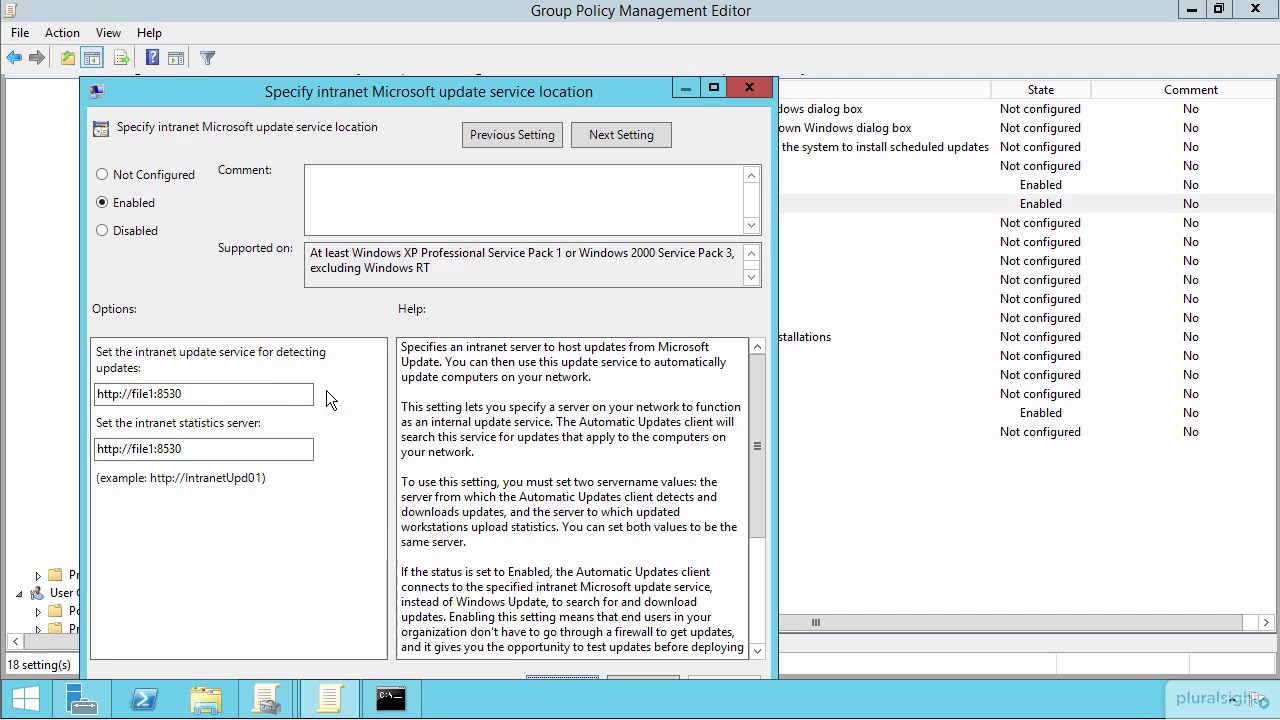This screenshot has width=1280, height=720.
Task: Click the policy setting icon beside the heading
Action: [x=100, y=128]
